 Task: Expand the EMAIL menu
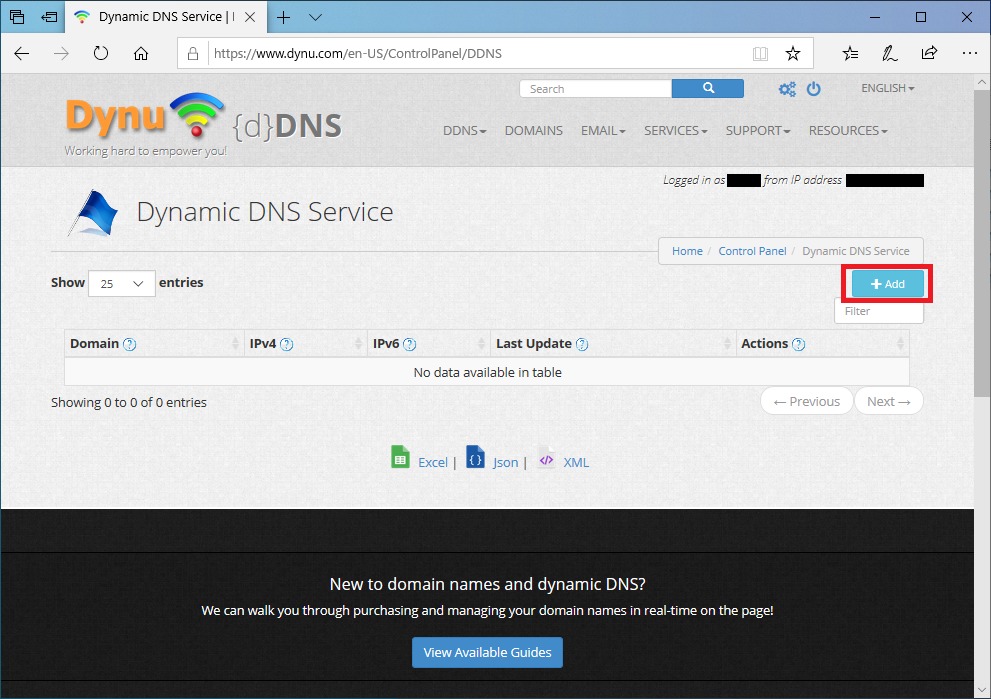click(x=603, y=131)
